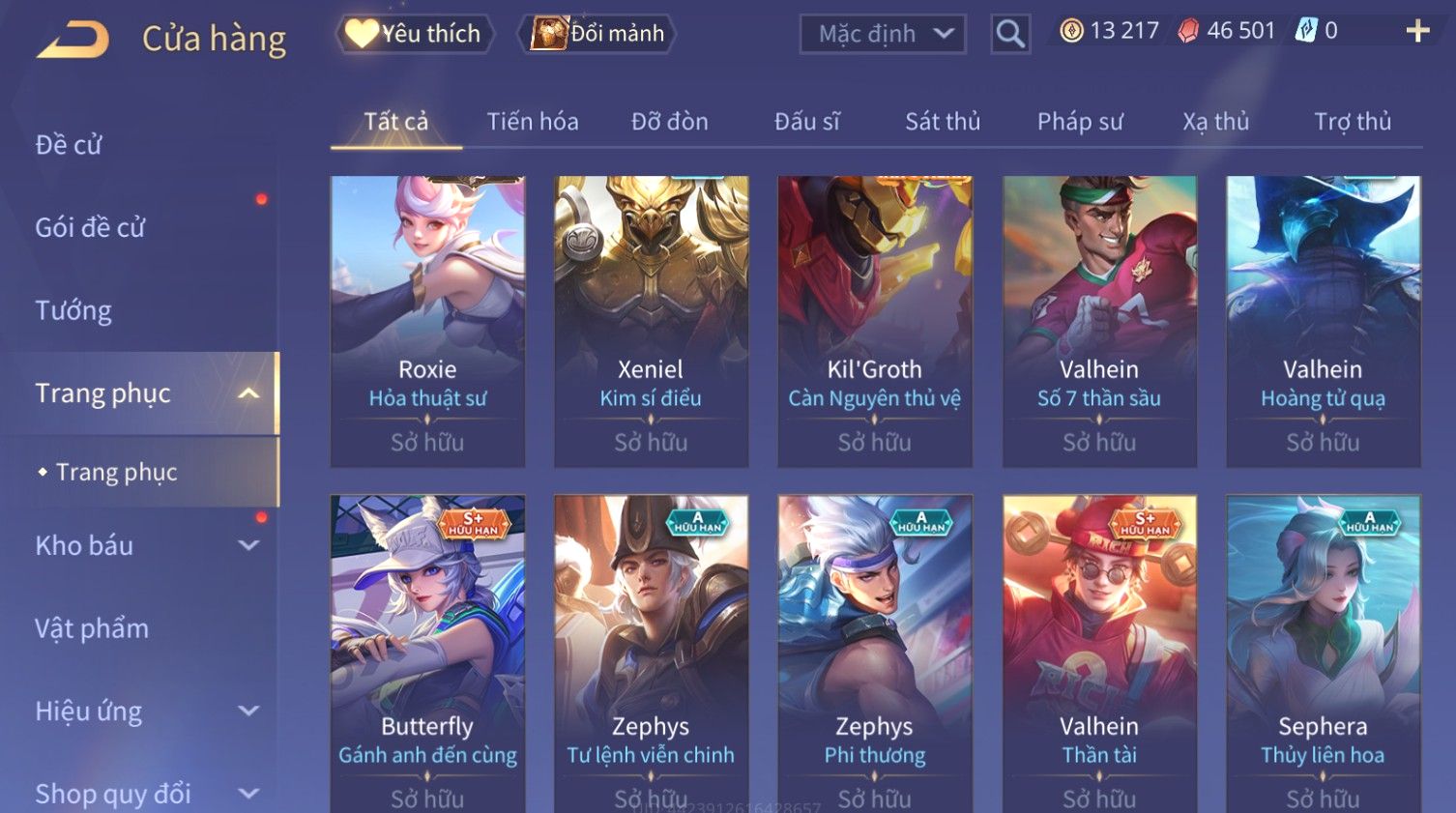Open Sephera Thủy liên hoa skin card
The width and height of the screenshot is (1456, 813).
click(1323, 654)
